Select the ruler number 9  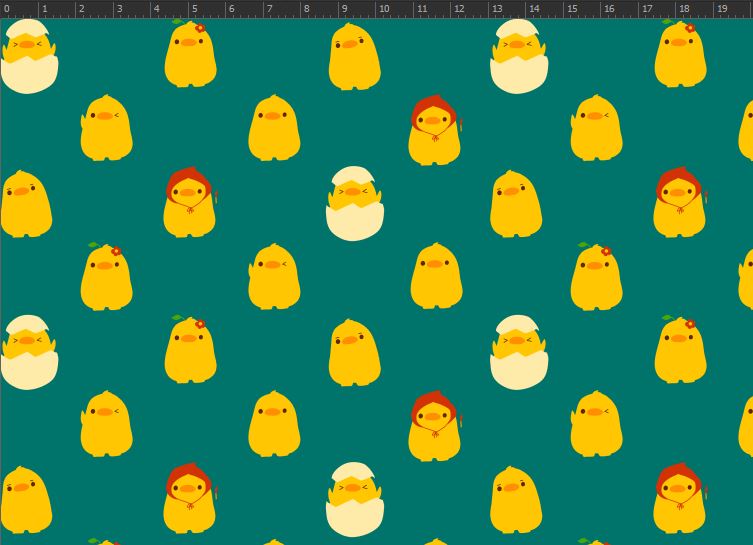(x=344, y=9)
